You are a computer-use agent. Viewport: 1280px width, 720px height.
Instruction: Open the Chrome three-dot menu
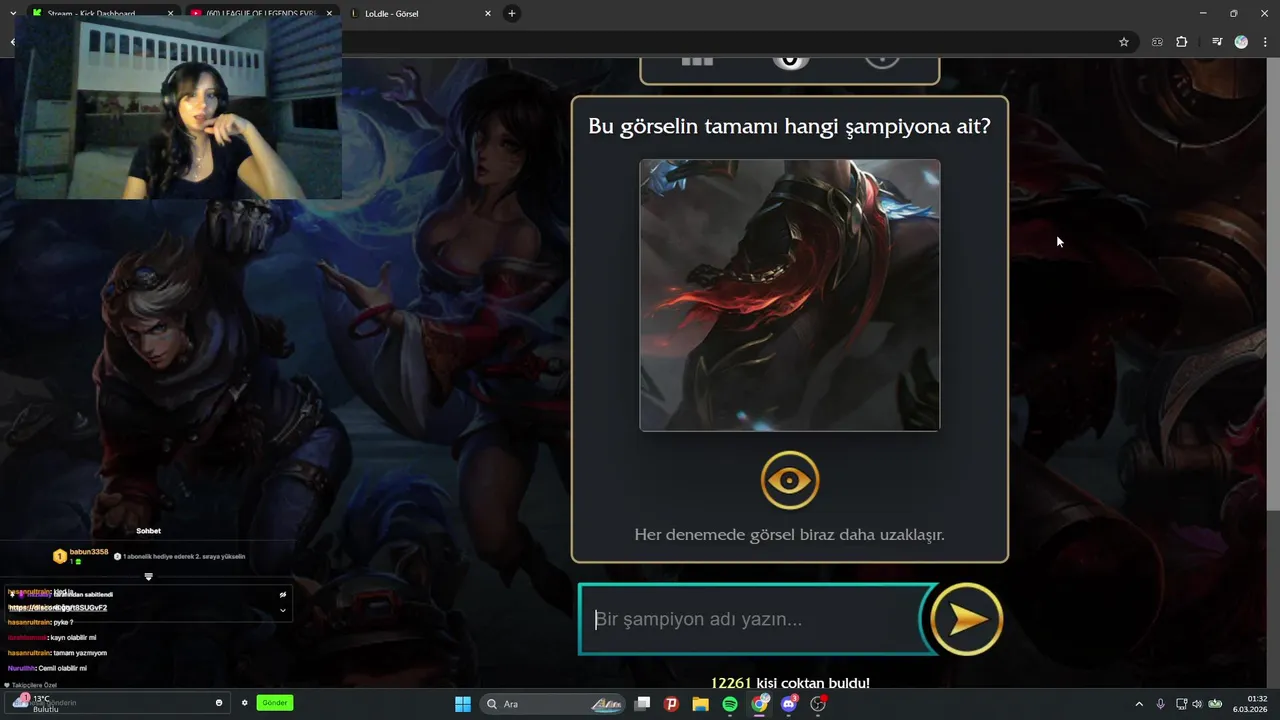1265,42
